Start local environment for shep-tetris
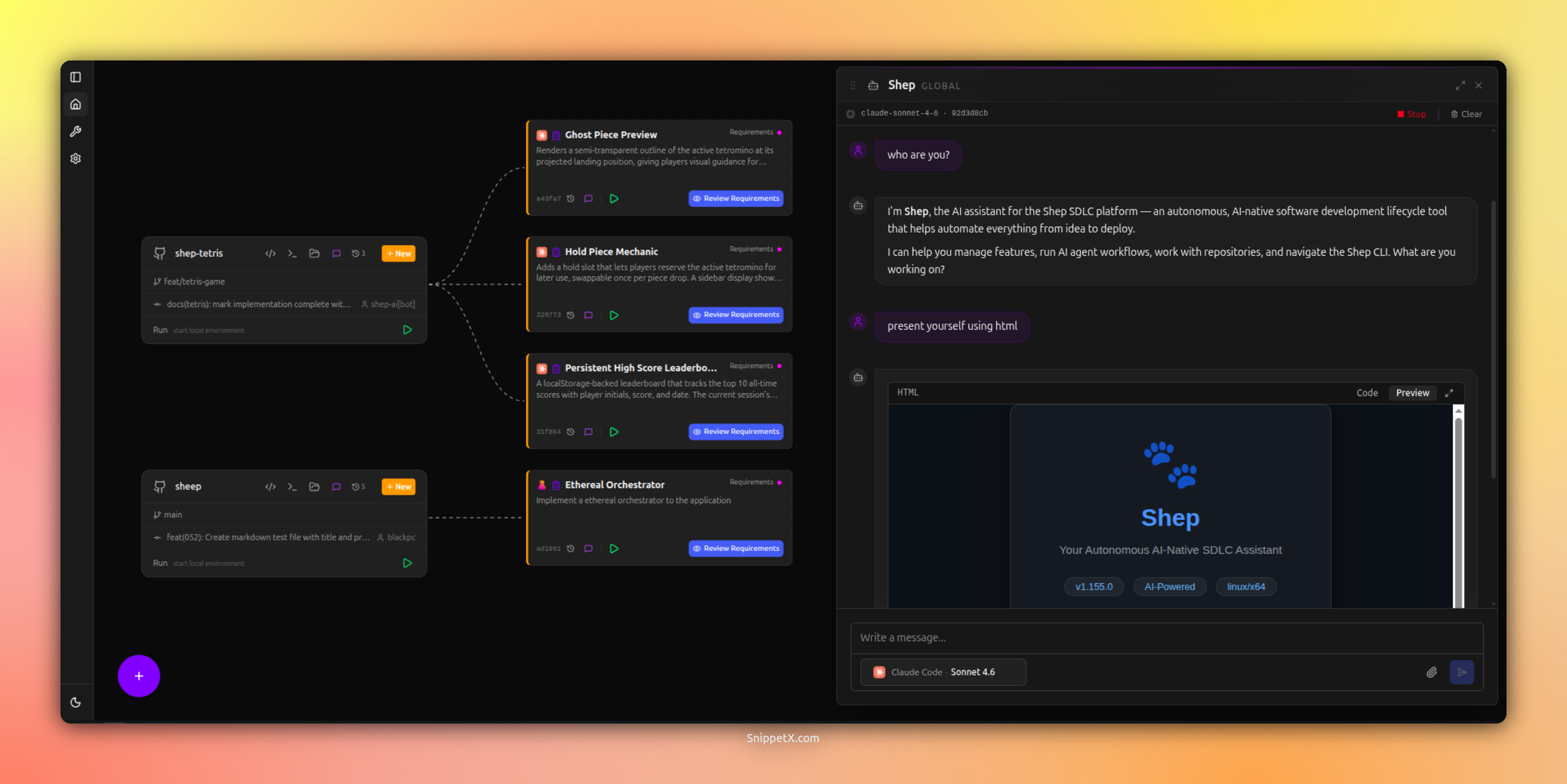This screenshot has height=784, width=1567. pyautogui.click(x=408, y=330)
